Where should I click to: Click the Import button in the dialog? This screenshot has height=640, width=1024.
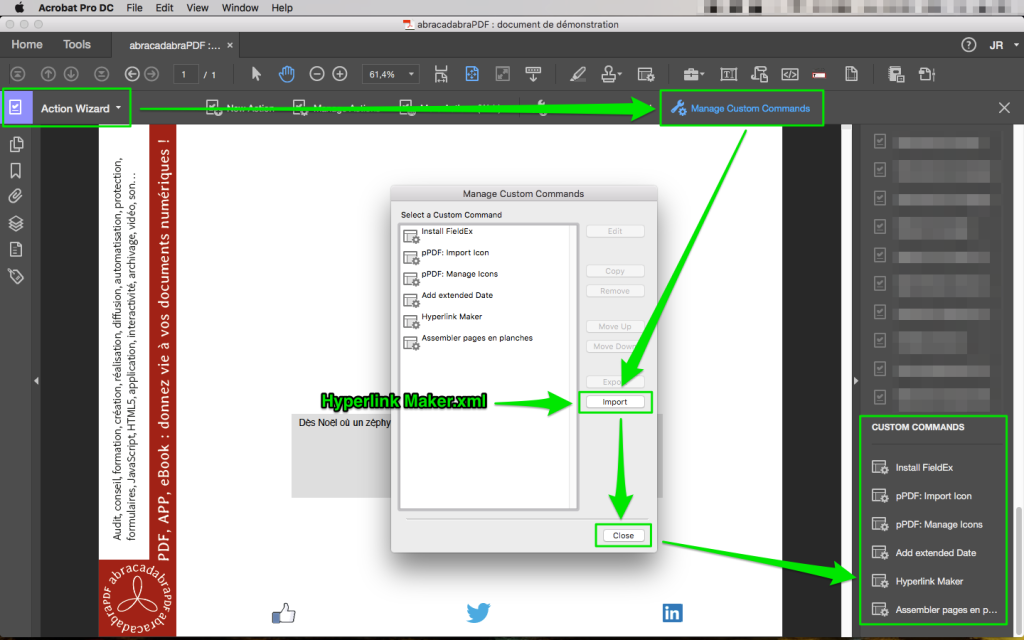[x=615, y=401]
